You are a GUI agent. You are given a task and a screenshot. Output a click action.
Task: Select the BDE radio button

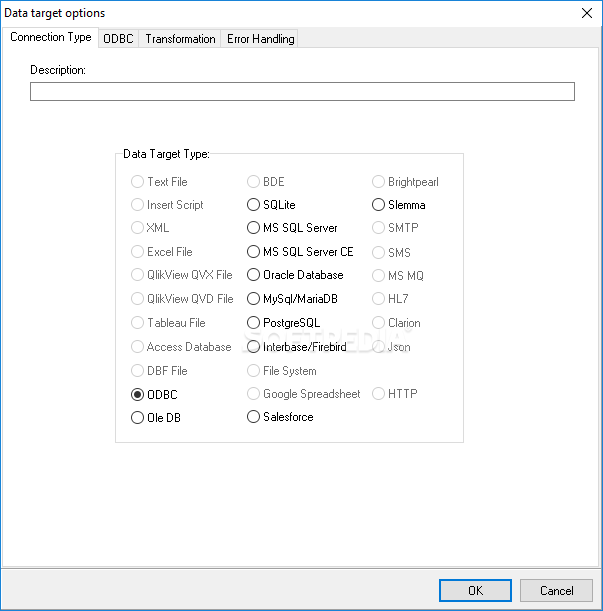pyautogui.click(x=253, y=182)
